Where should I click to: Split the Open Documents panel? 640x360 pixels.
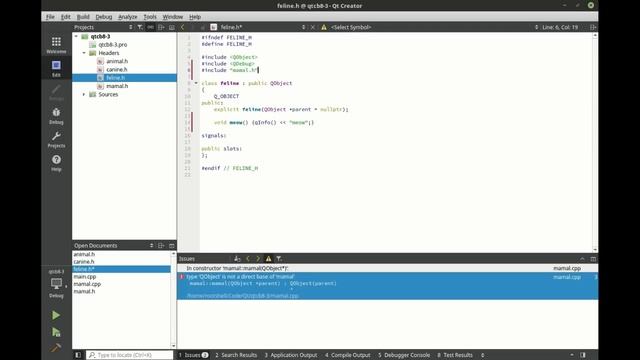(x=161, y=245)
